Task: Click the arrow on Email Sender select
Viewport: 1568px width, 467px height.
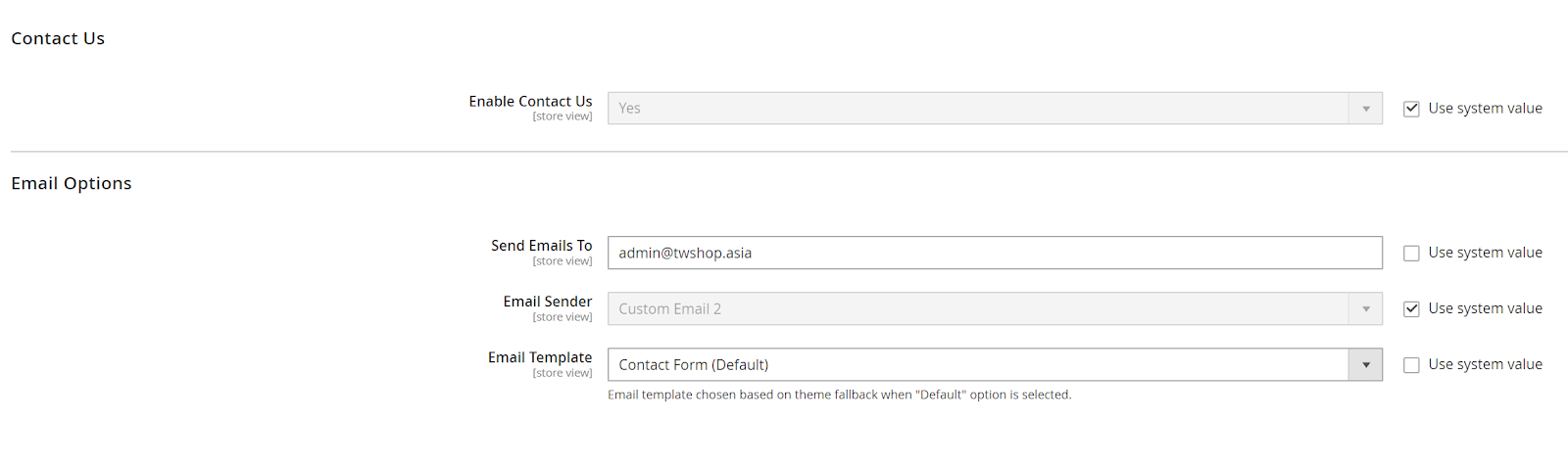Action: tap(1366, 309)
